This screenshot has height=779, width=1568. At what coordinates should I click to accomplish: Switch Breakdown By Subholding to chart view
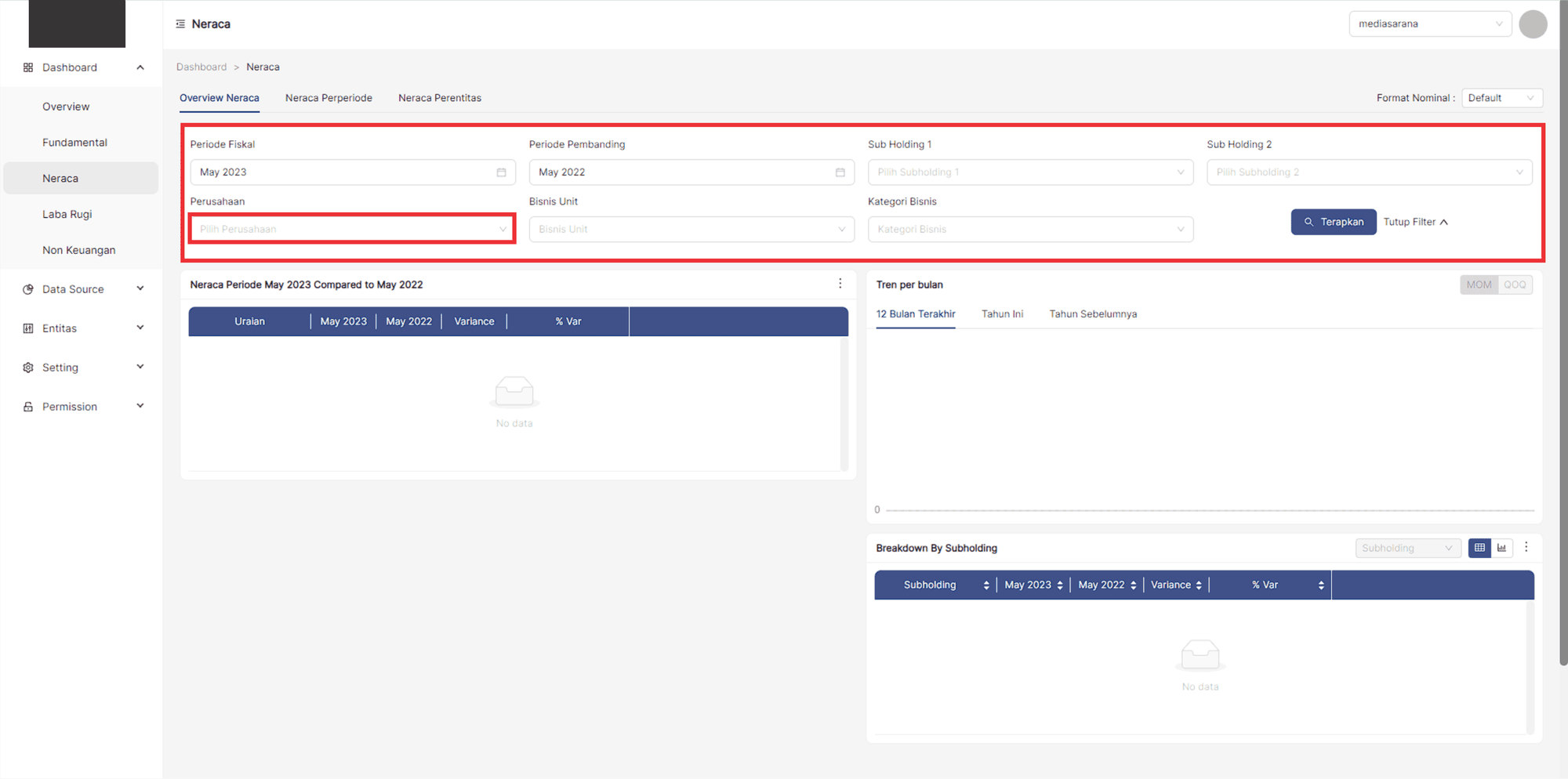coord(1501,548)
